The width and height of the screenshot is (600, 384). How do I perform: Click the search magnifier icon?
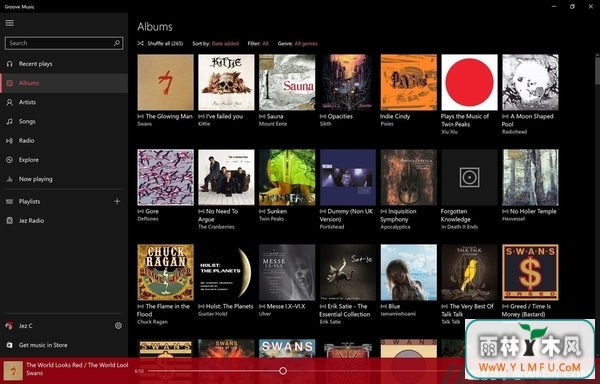point(117,43)
